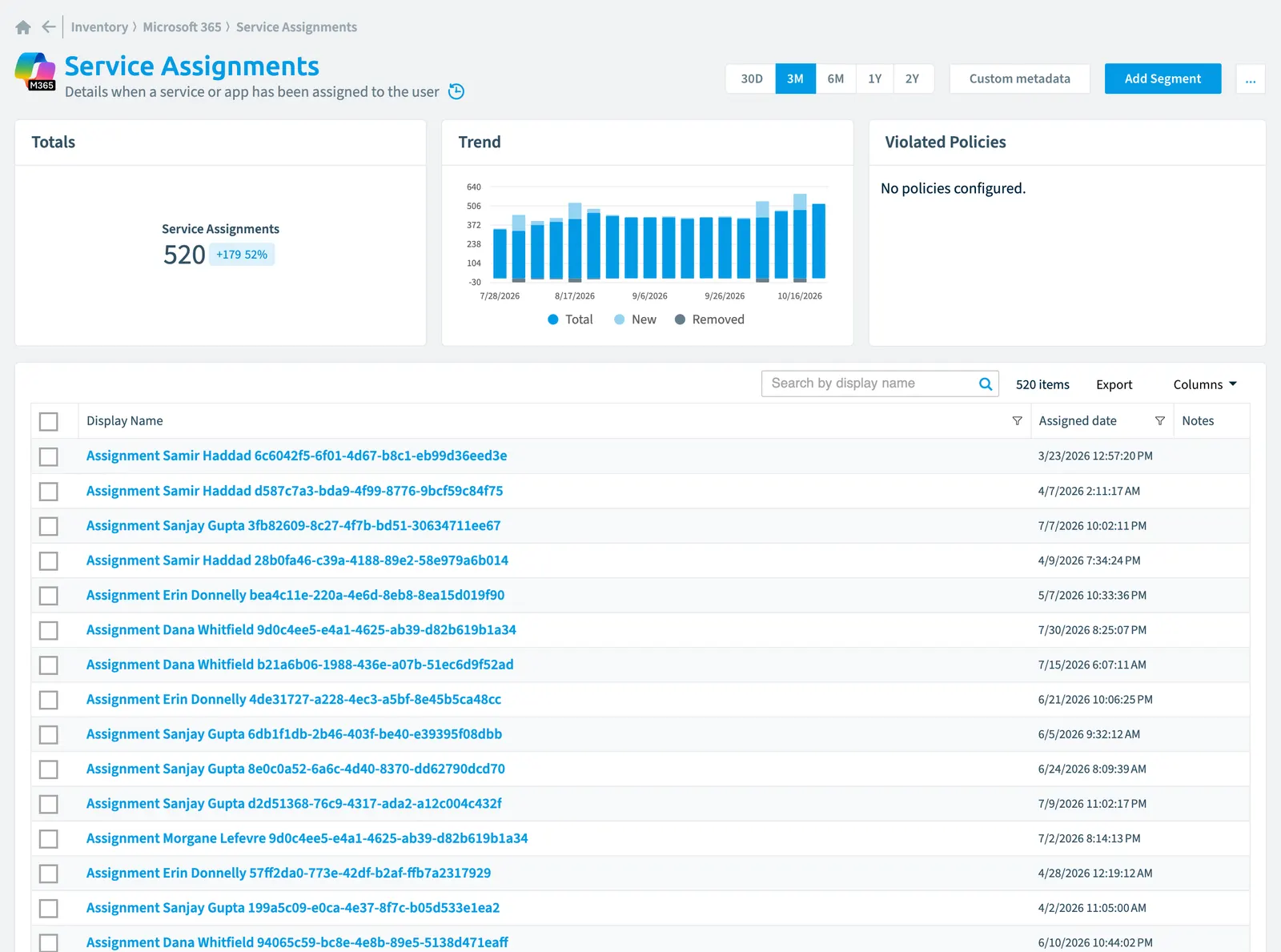
Task: Click the search magnifier icon
Action: (x=986, y=384)
